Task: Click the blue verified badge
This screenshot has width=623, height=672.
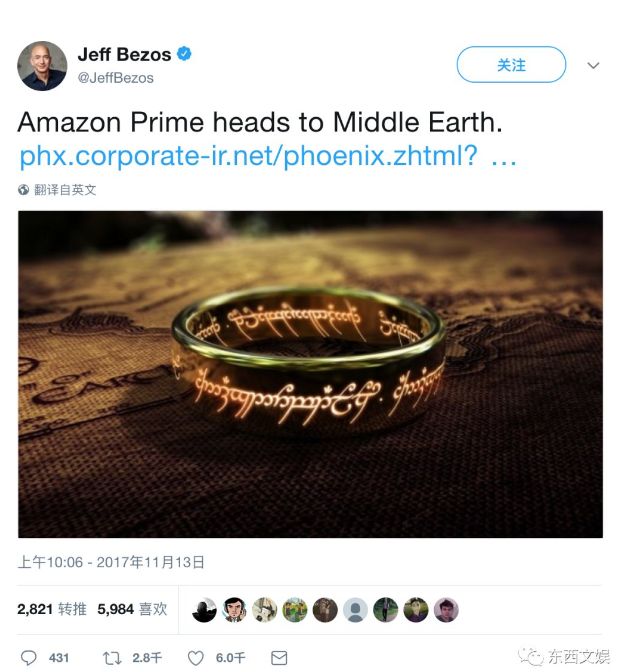Action: pos(185,54)
